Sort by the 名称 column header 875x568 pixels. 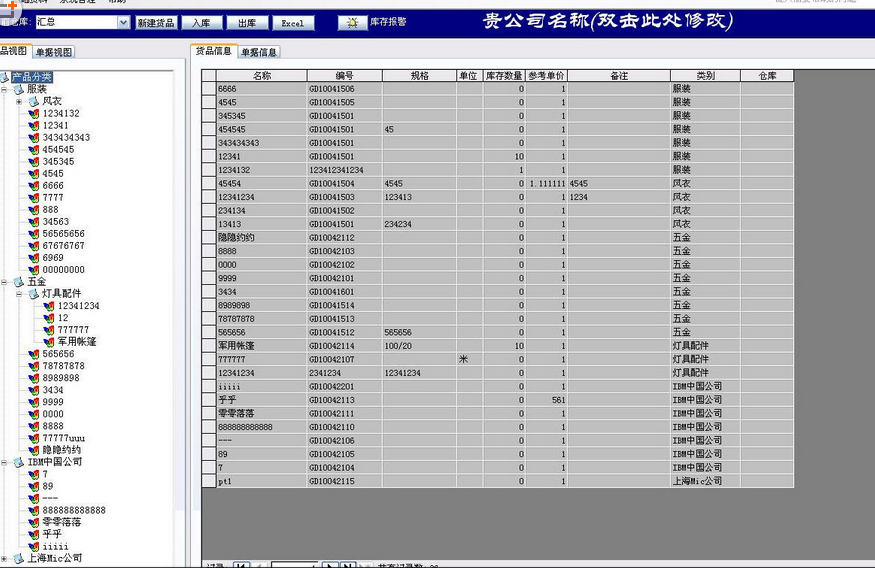[262, 76]
